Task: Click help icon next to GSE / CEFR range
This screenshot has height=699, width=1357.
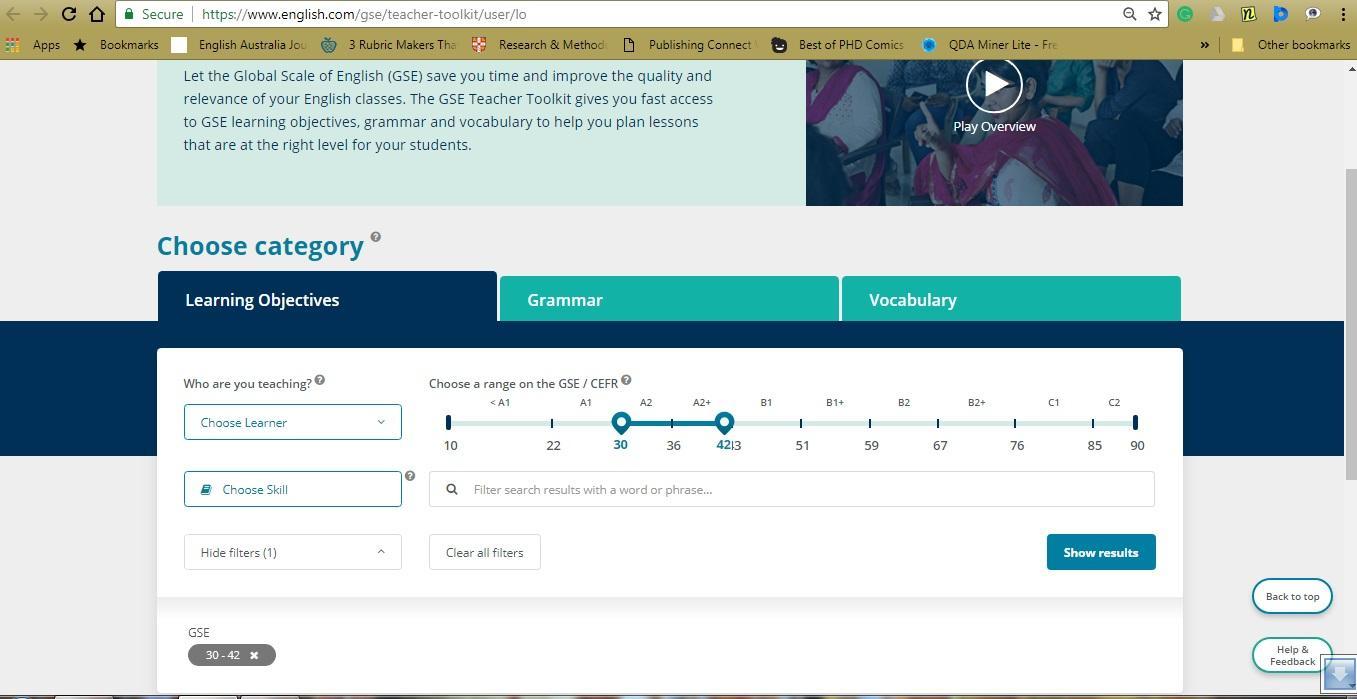Action: click(x=626, y=380)
